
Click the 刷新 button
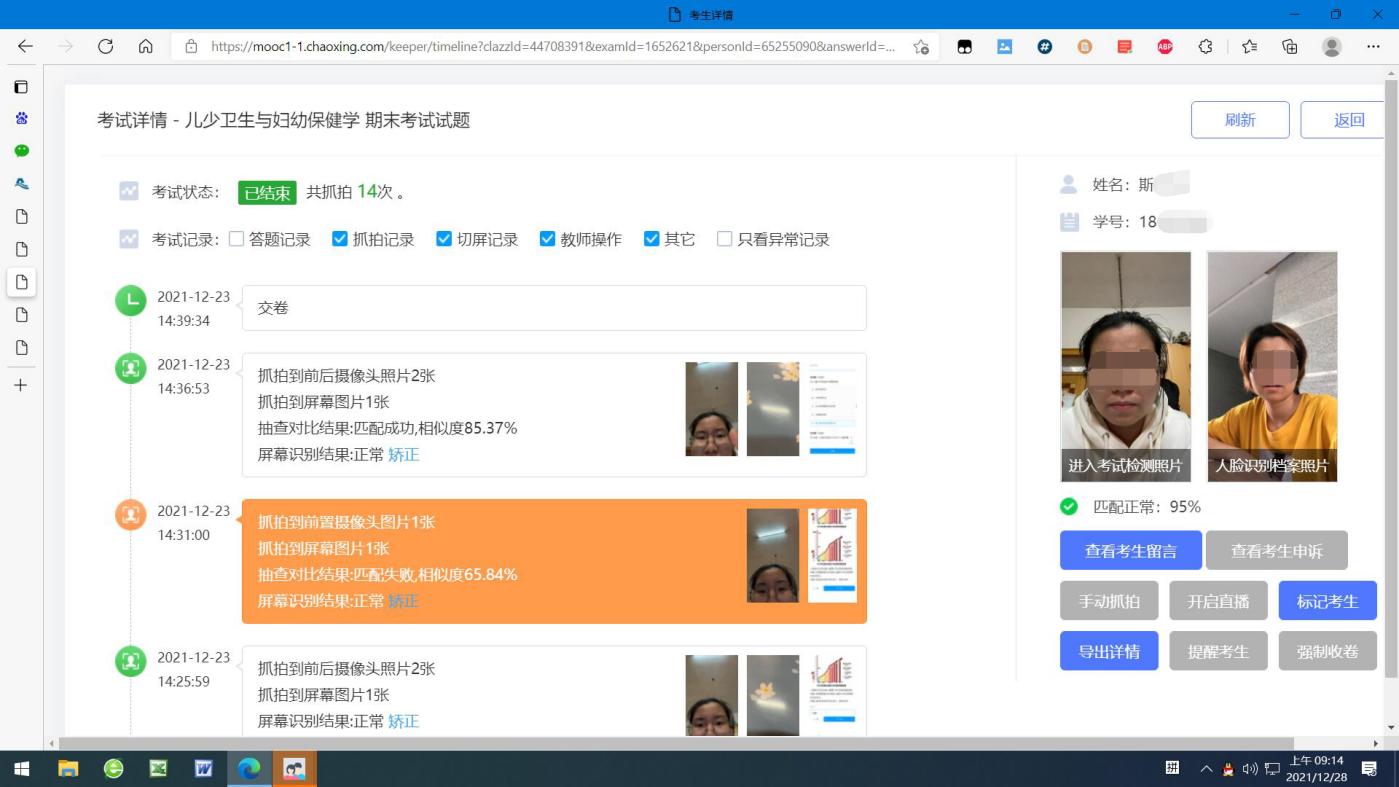(x=1239, y=120)
